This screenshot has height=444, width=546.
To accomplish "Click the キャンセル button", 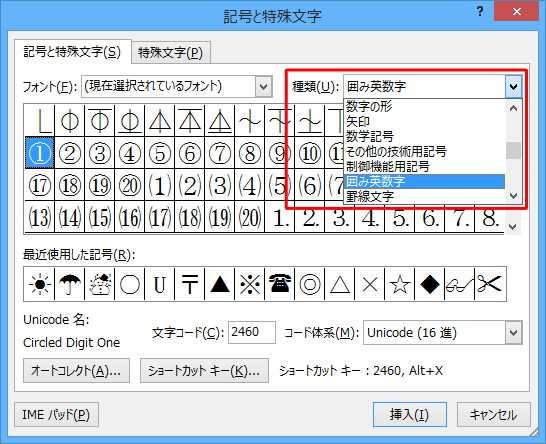I will [493, 414].
